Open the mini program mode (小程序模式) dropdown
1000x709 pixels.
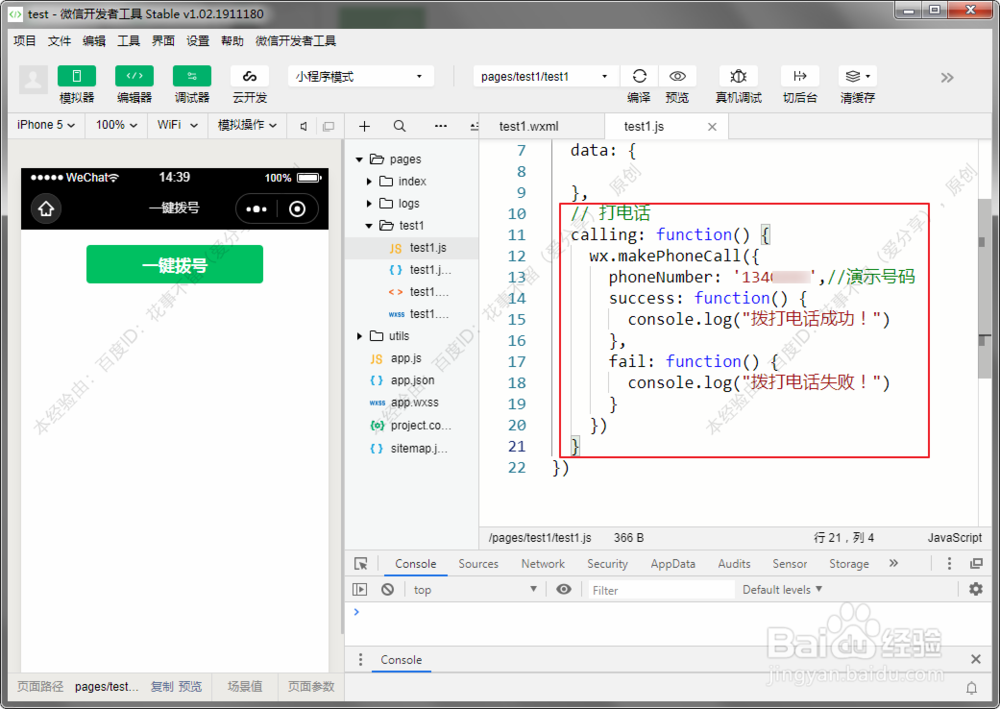(361, 76)
